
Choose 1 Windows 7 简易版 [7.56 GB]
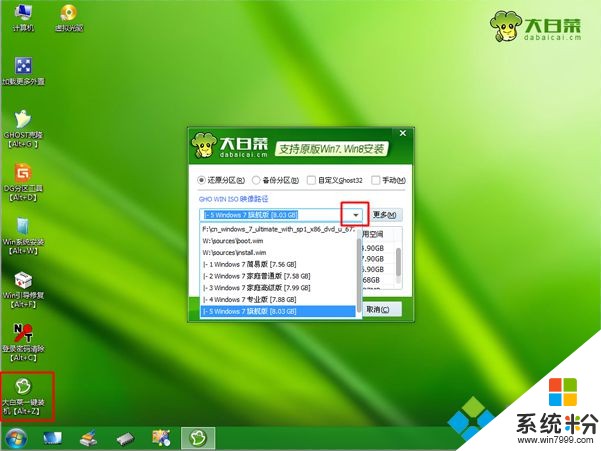pos(278,264)
